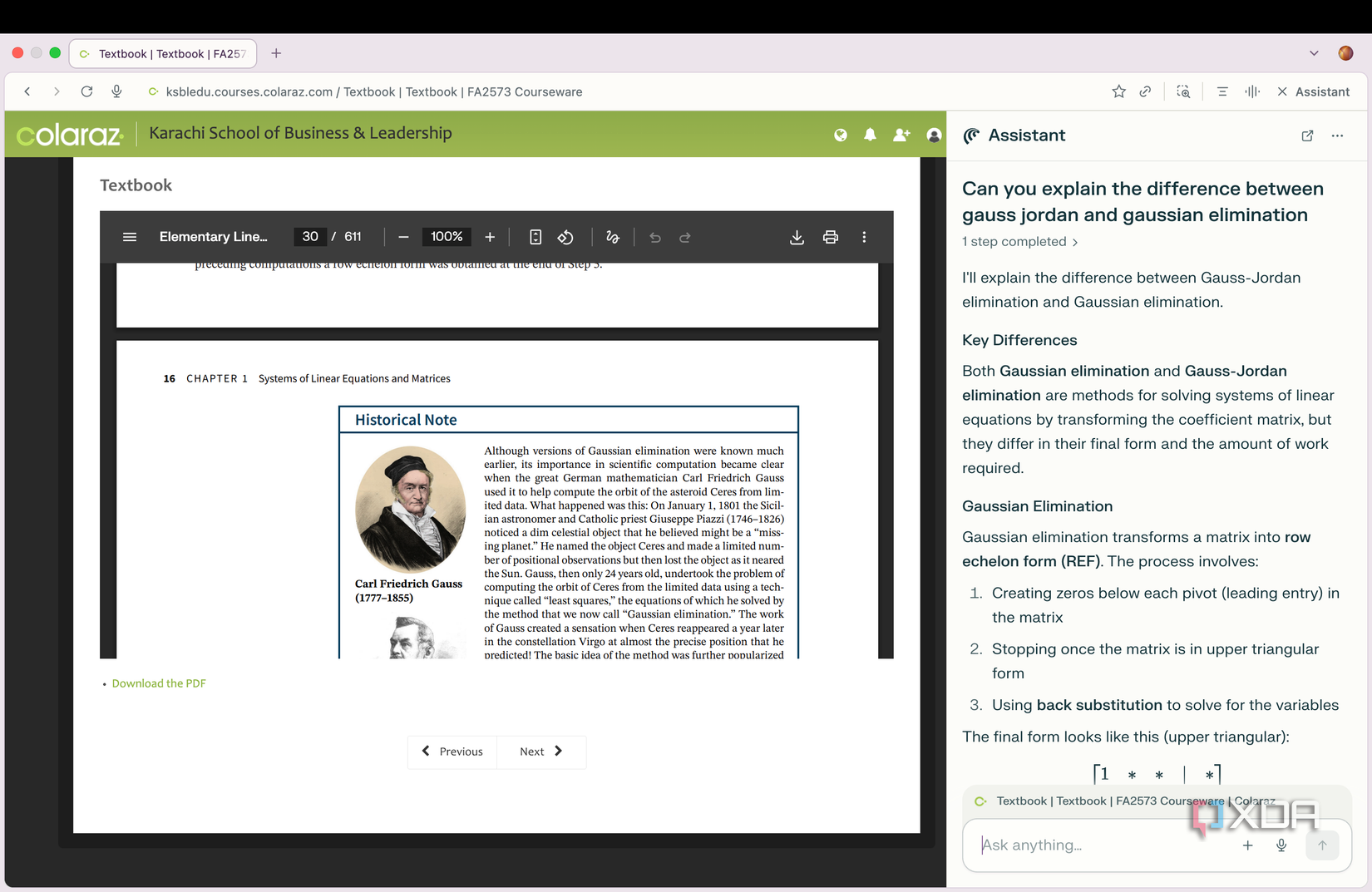This screenshot has width=1372, height=892.
Task: Click the find-in-page search icon in toolbar
Action: click(1183, 91)
